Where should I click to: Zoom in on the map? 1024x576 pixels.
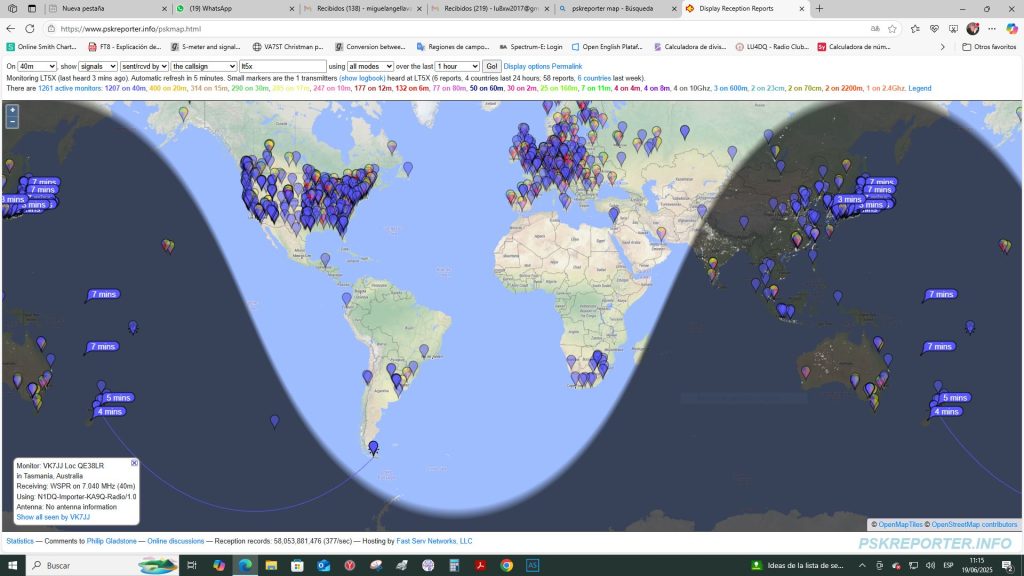12,110
